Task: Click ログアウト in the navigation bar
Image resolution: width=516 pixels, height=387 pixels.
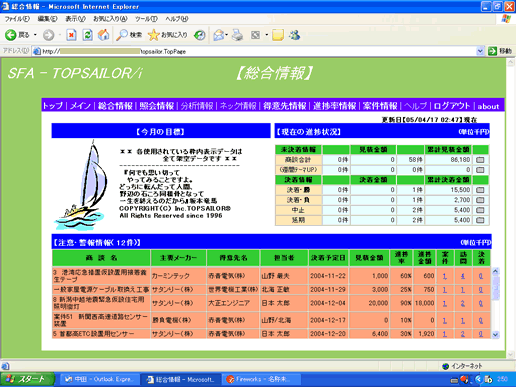Action: pyautogui.click(x=452, y=106)
